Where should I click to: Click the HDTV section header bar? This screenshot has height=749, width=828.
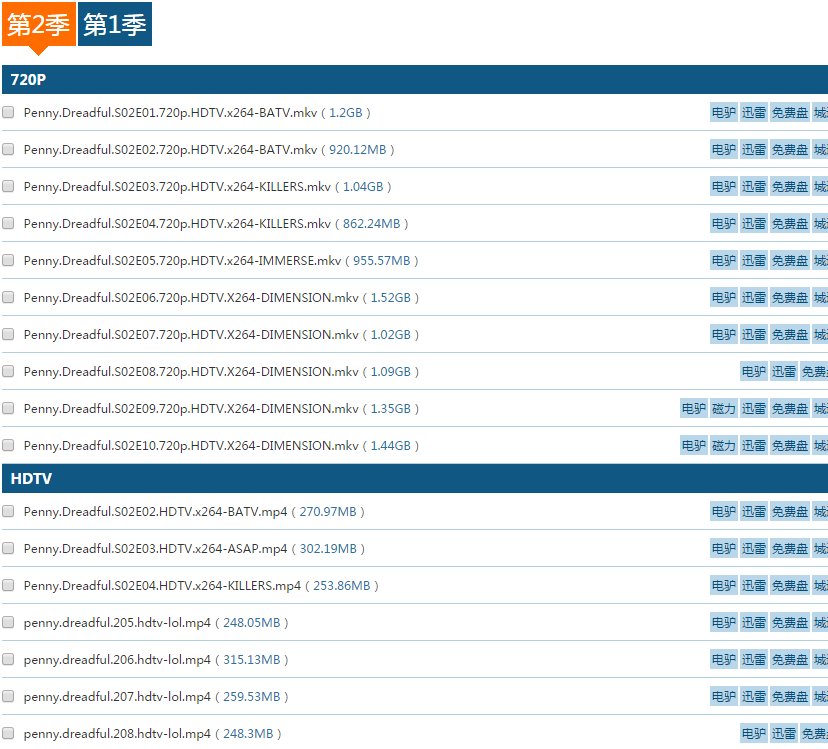pos(414,479)
